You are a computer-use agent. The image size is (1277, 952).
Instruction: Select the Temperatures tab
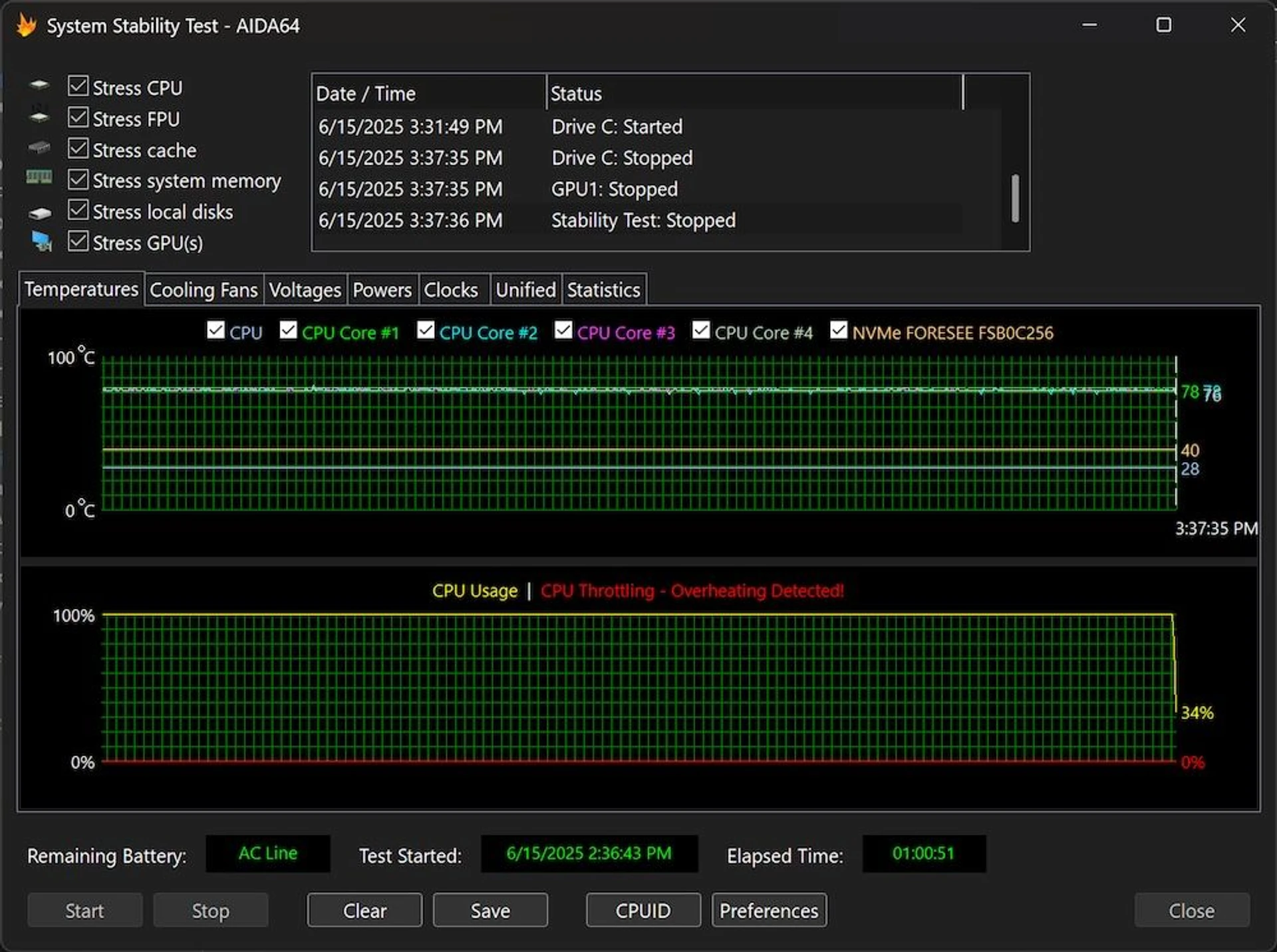pyautogui.click(x=81, y=289)
